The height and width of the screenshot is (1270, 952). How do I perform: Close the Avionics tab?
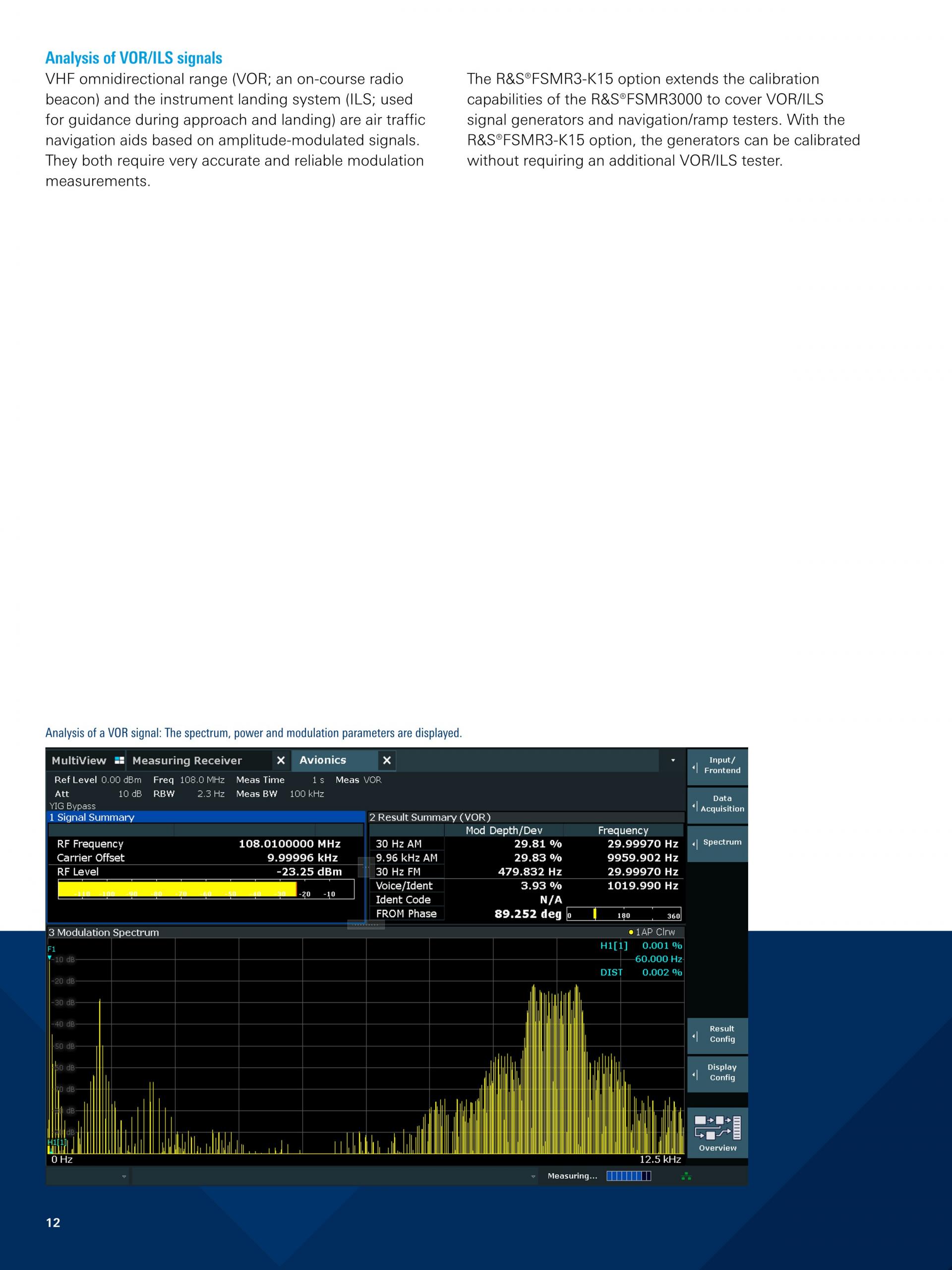387,760
